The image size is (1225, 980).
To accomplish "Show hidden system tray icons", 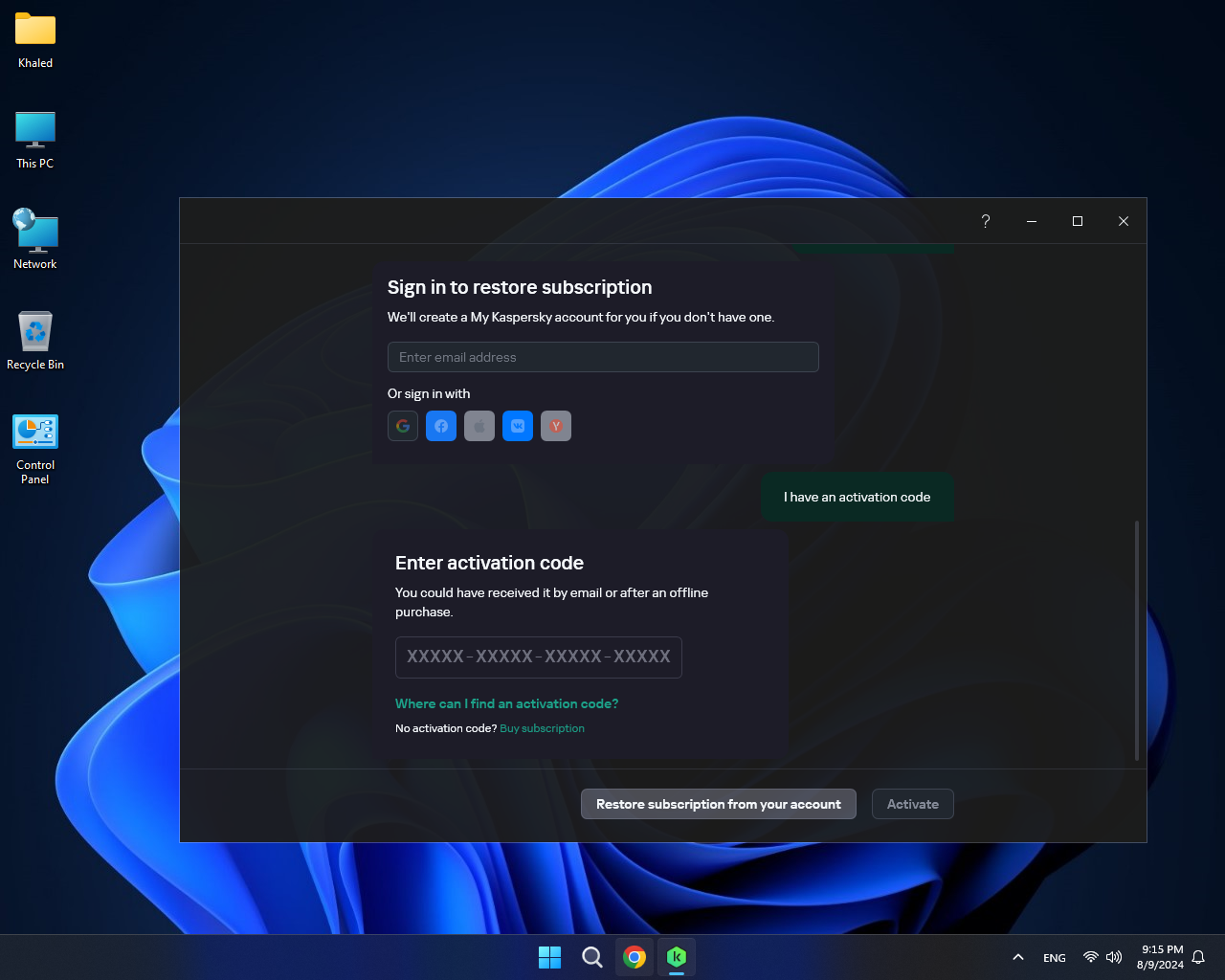I will [1018, 957].
